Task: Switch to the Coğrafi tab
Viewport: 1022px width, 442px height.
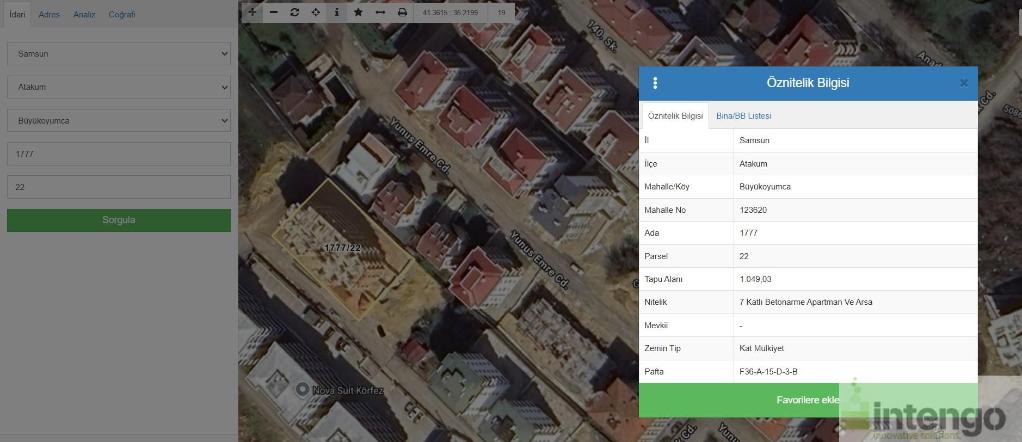Action: tap(122, 14)
